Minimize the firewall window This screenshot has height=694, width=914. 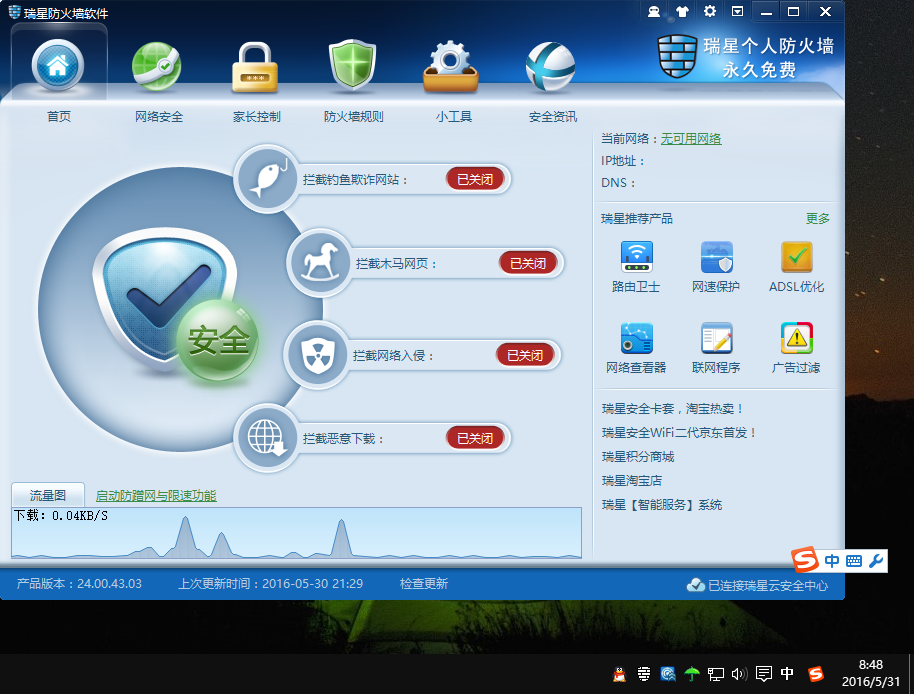pyautogui.click(x=767, y=12)
